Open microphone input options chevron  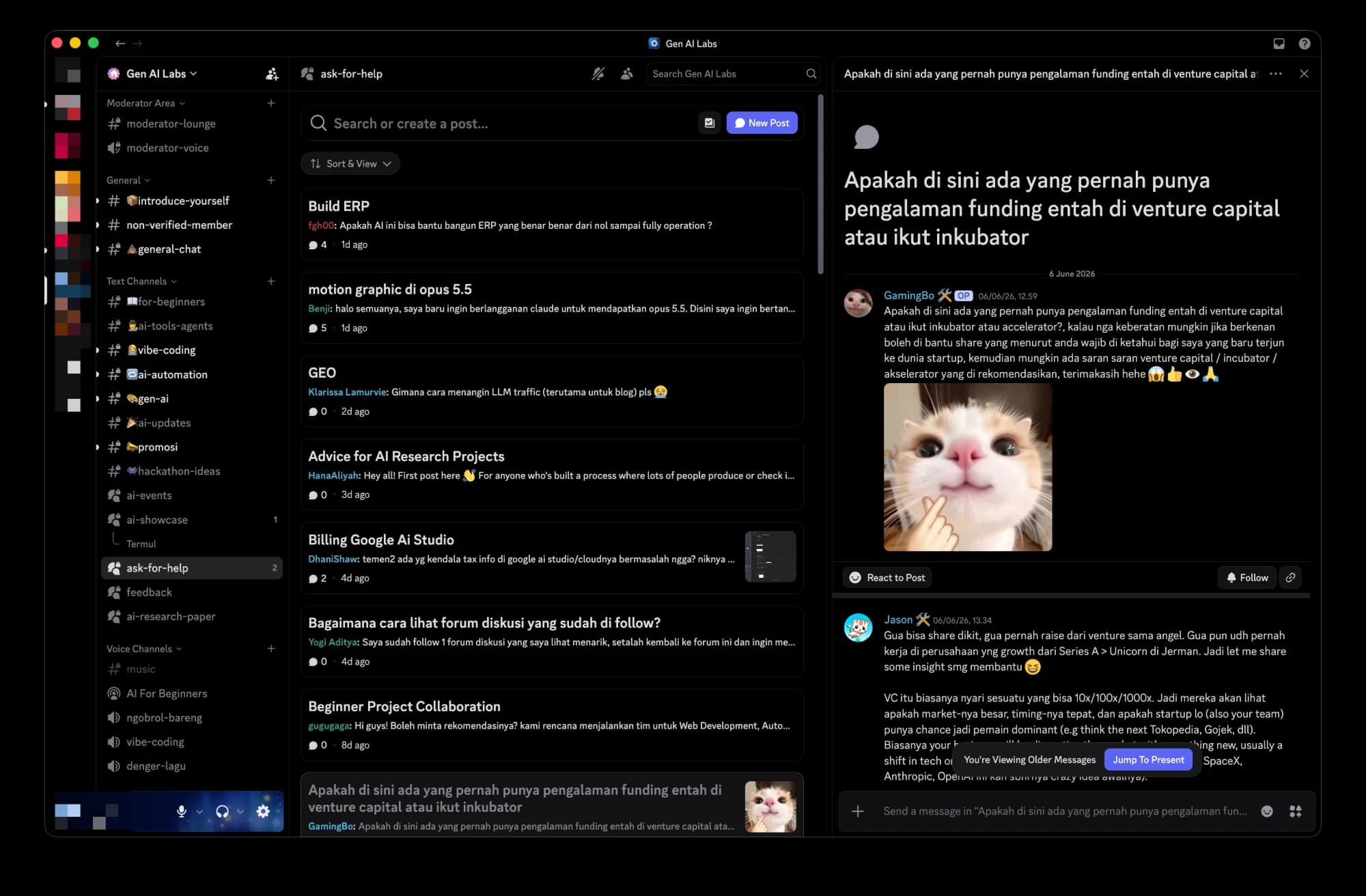point(199,811)
